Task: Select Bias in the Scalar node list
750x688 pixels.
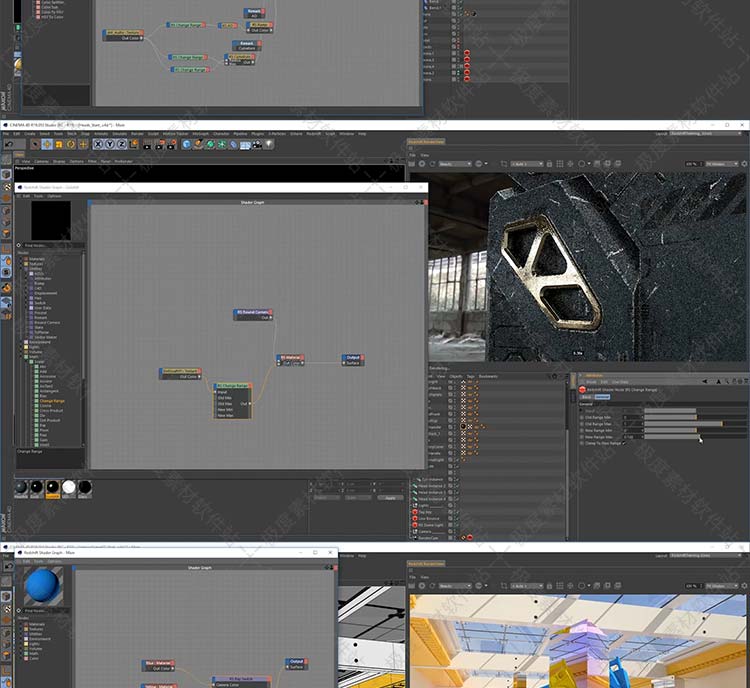Action: 44,396
